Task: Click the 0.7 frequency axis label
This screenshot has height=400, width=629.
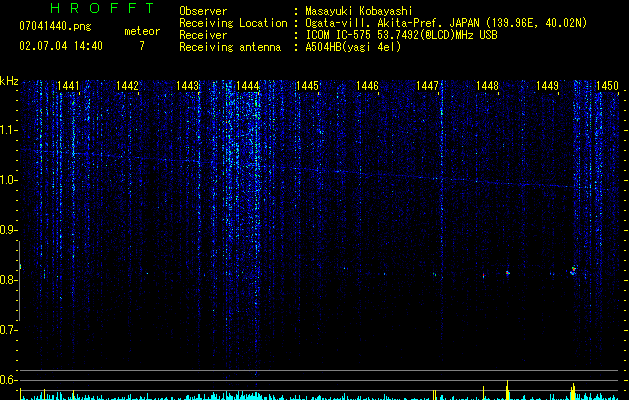Action: (x=8, y=330)
